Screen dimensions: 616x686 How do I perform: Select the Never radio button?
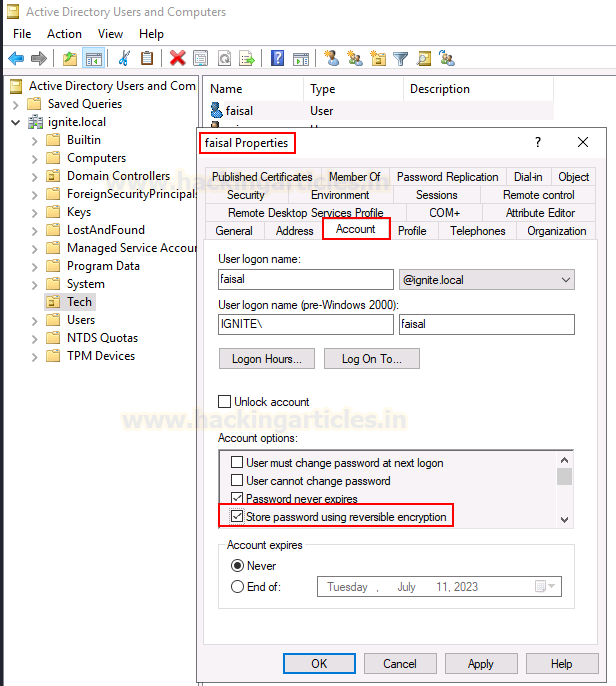[237, 566]
